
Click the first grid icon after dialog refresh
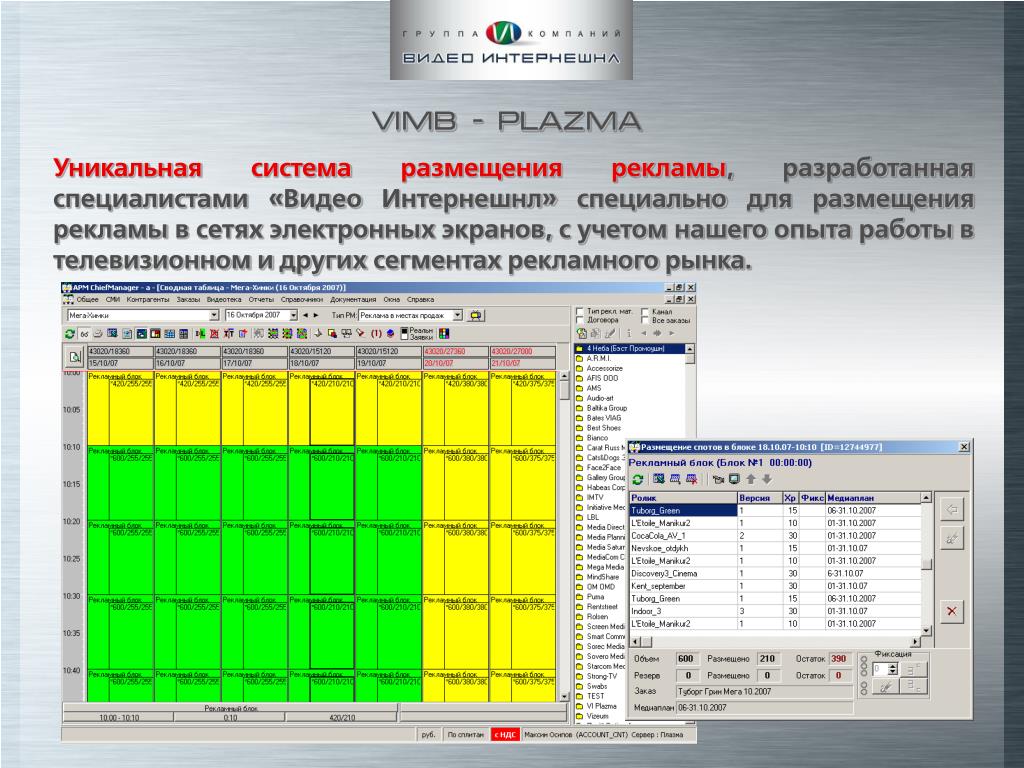658,479
